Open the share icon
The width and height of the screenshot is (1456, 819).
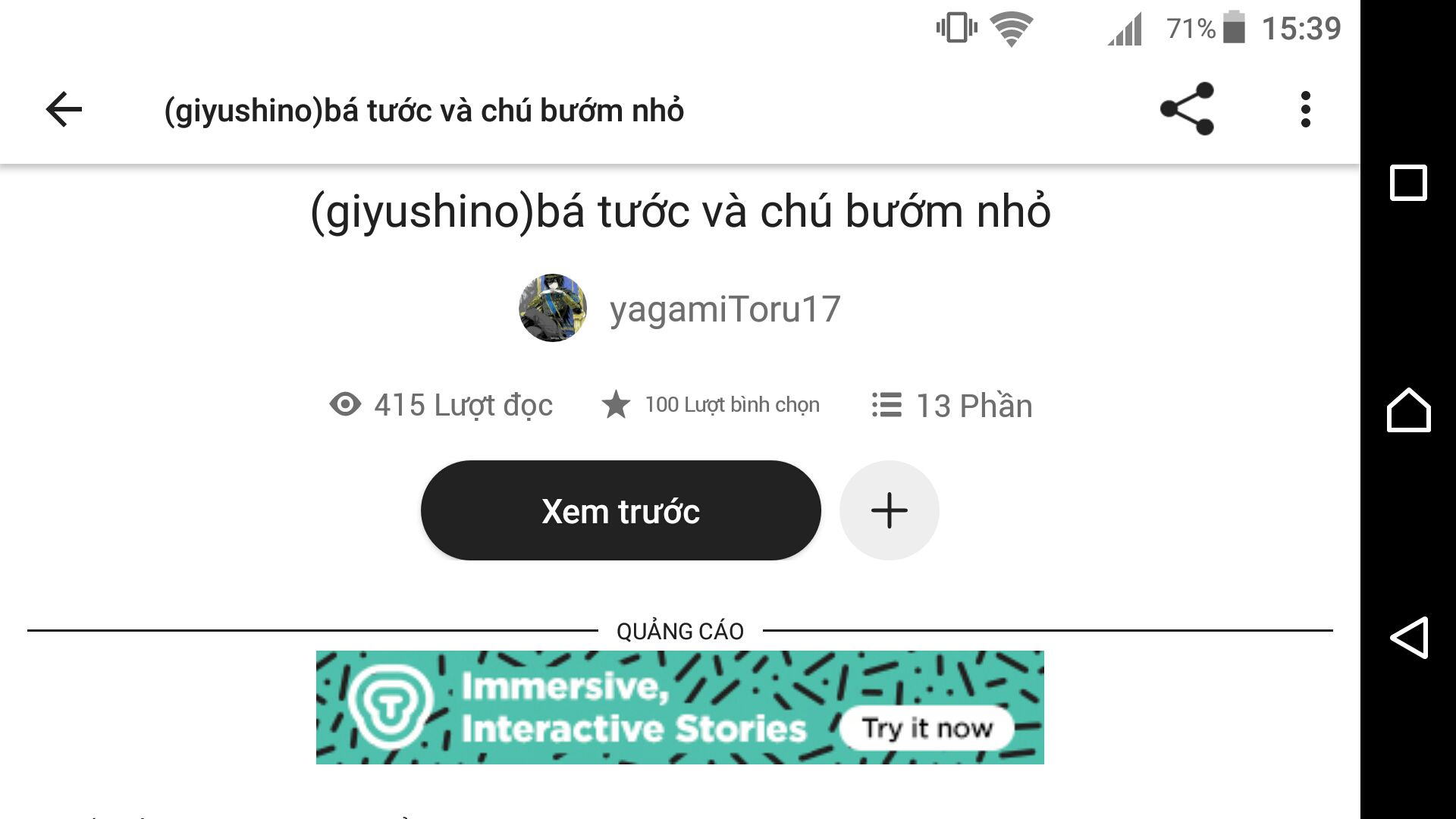click(1187, 109)
